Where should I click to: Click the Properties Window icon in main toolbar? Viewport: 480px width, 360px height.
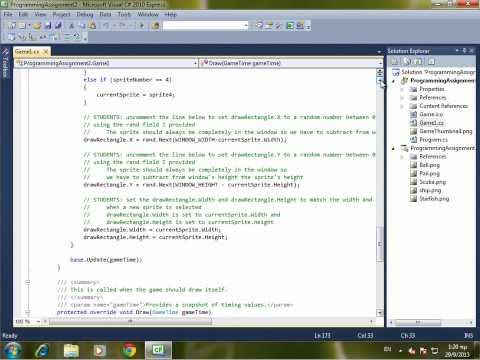[269, 25]
